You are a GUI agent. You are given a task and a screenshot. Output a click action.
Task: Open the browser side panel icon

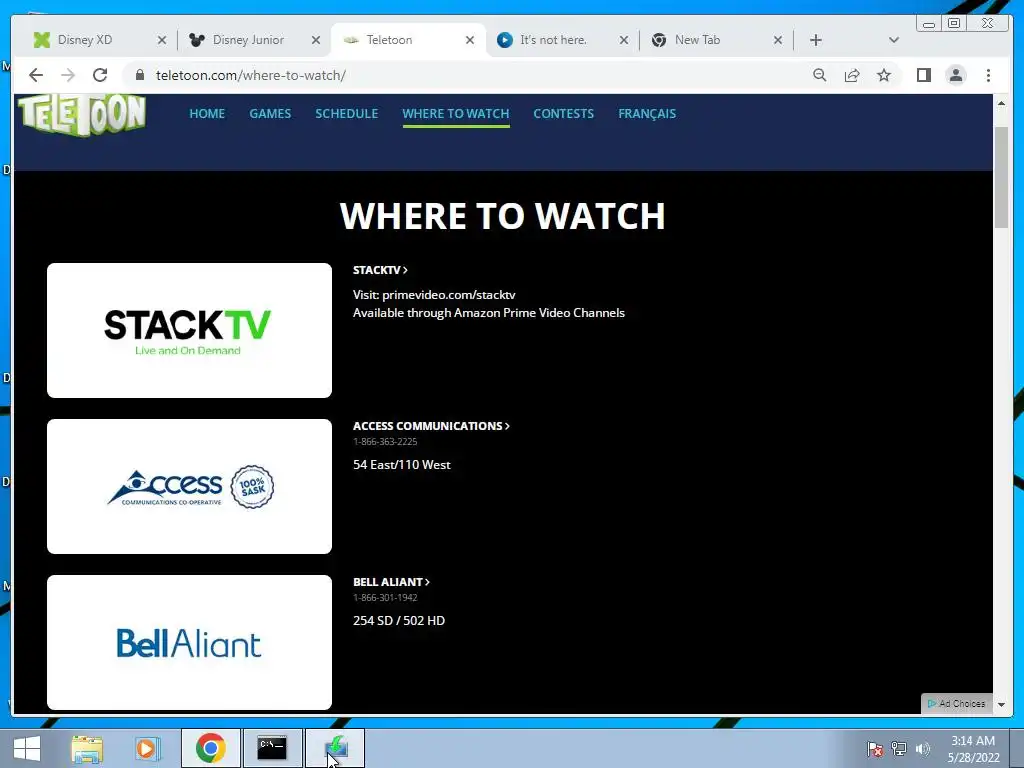coord(923,75)
